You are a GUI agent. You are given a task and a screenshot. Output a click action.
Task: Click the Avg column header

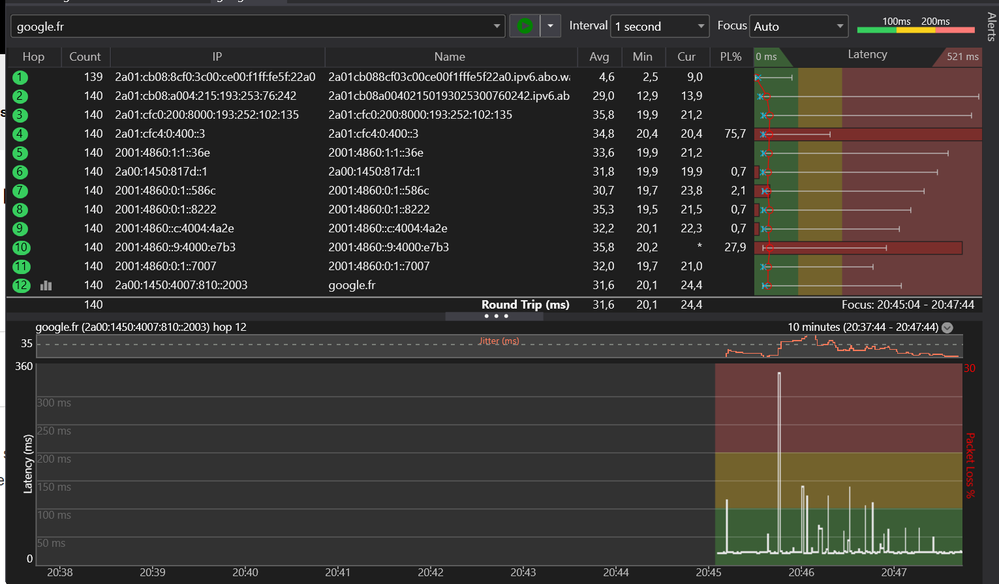coord(599,57)
